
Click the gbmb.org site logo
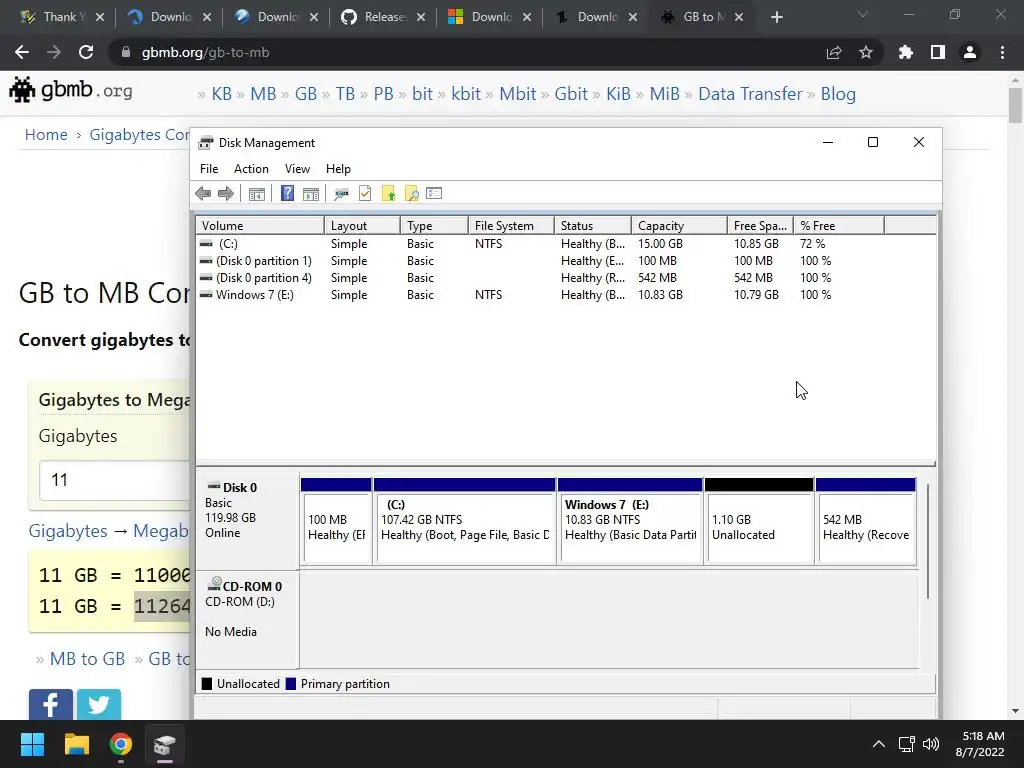pos(71,90)
